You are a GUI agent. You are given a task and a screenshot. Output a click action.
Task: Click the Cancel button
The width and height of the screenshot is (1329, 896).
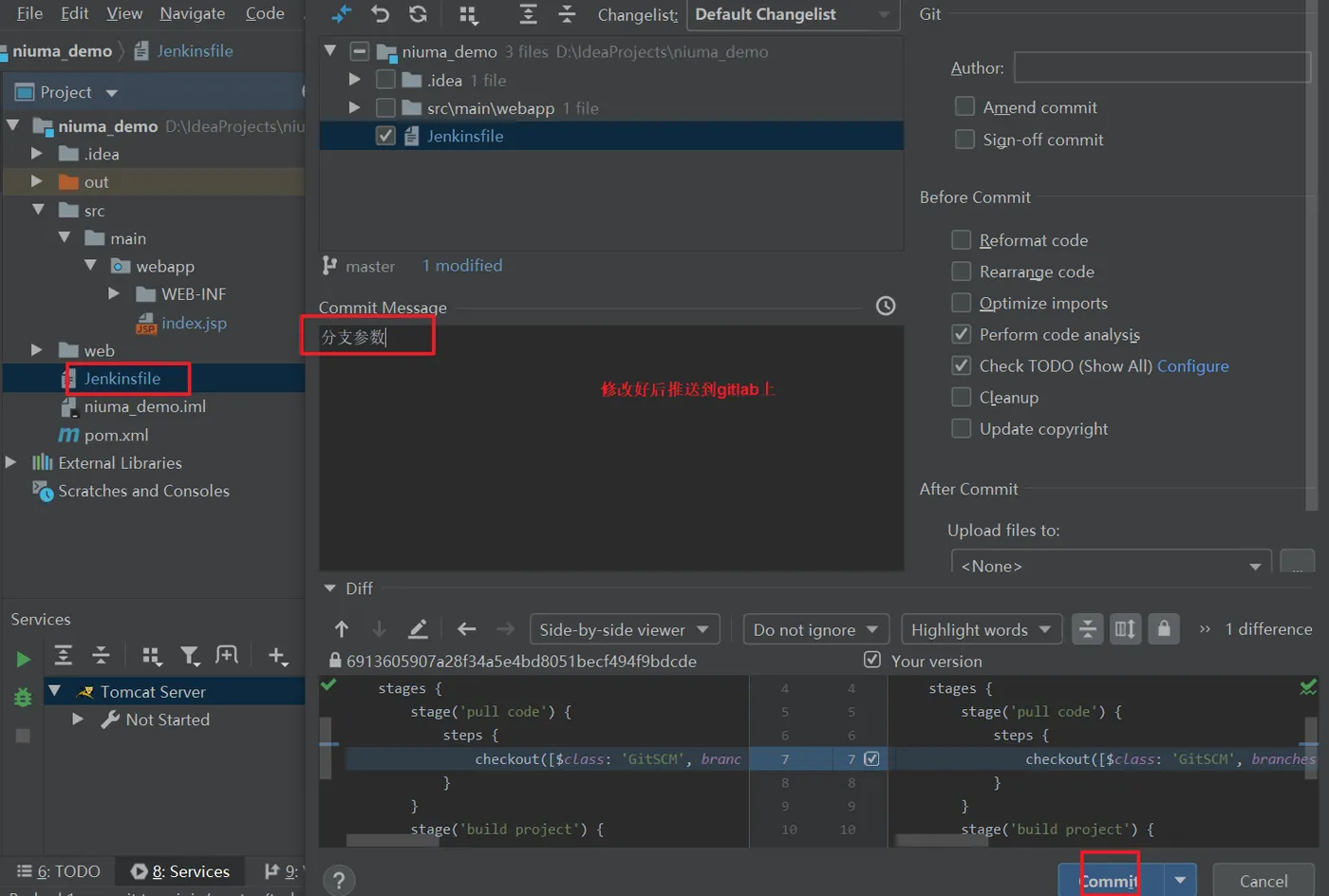(1263, 881)
